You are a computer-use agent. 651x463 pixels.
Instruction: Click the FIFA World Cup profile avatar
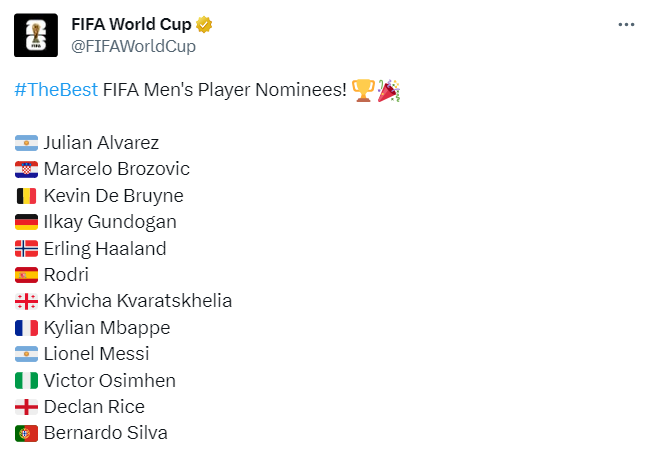coord(36,35)
